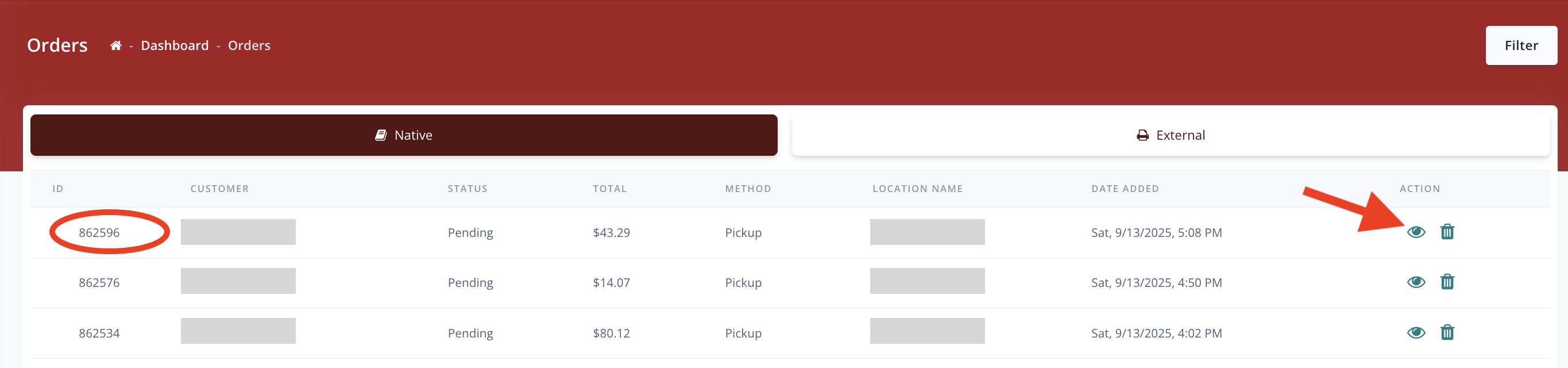This screenshot has width=1568, height=368.
Task: Go to Dashboard breadcrumb link
Action: [x=175, y=45]
